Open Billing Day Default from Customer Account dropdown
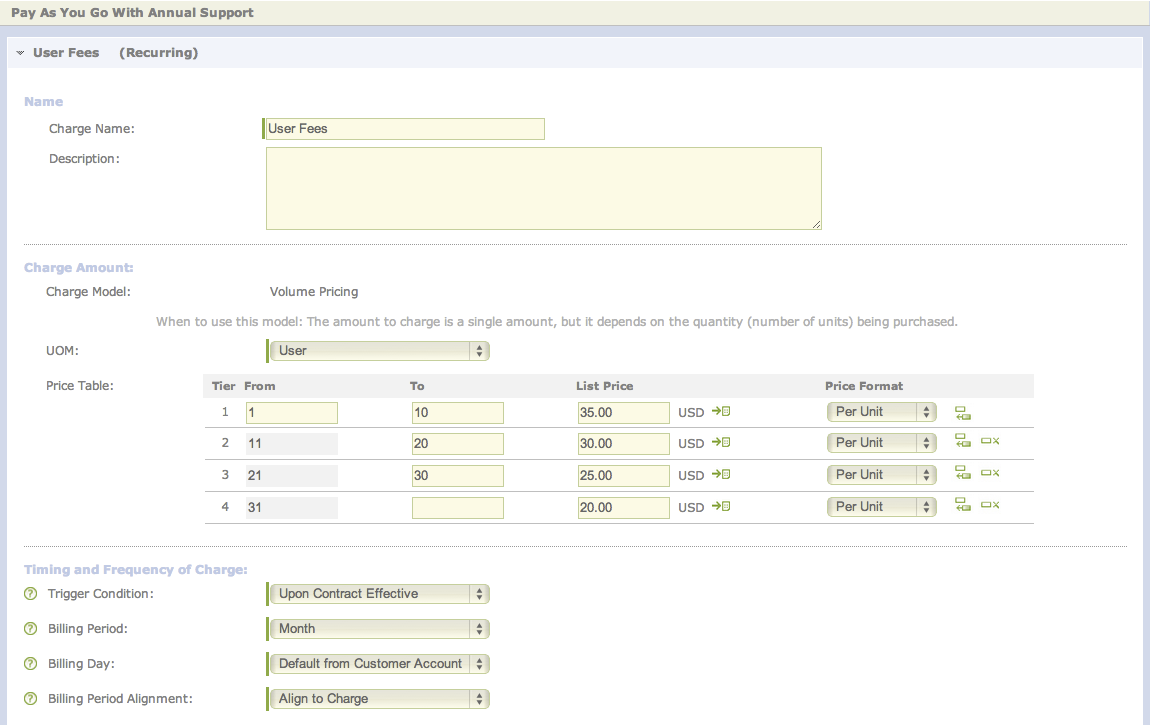Image resolution: width=1150 pixels, height=725 pixels. pyautogui.click(x=379, y=664)
